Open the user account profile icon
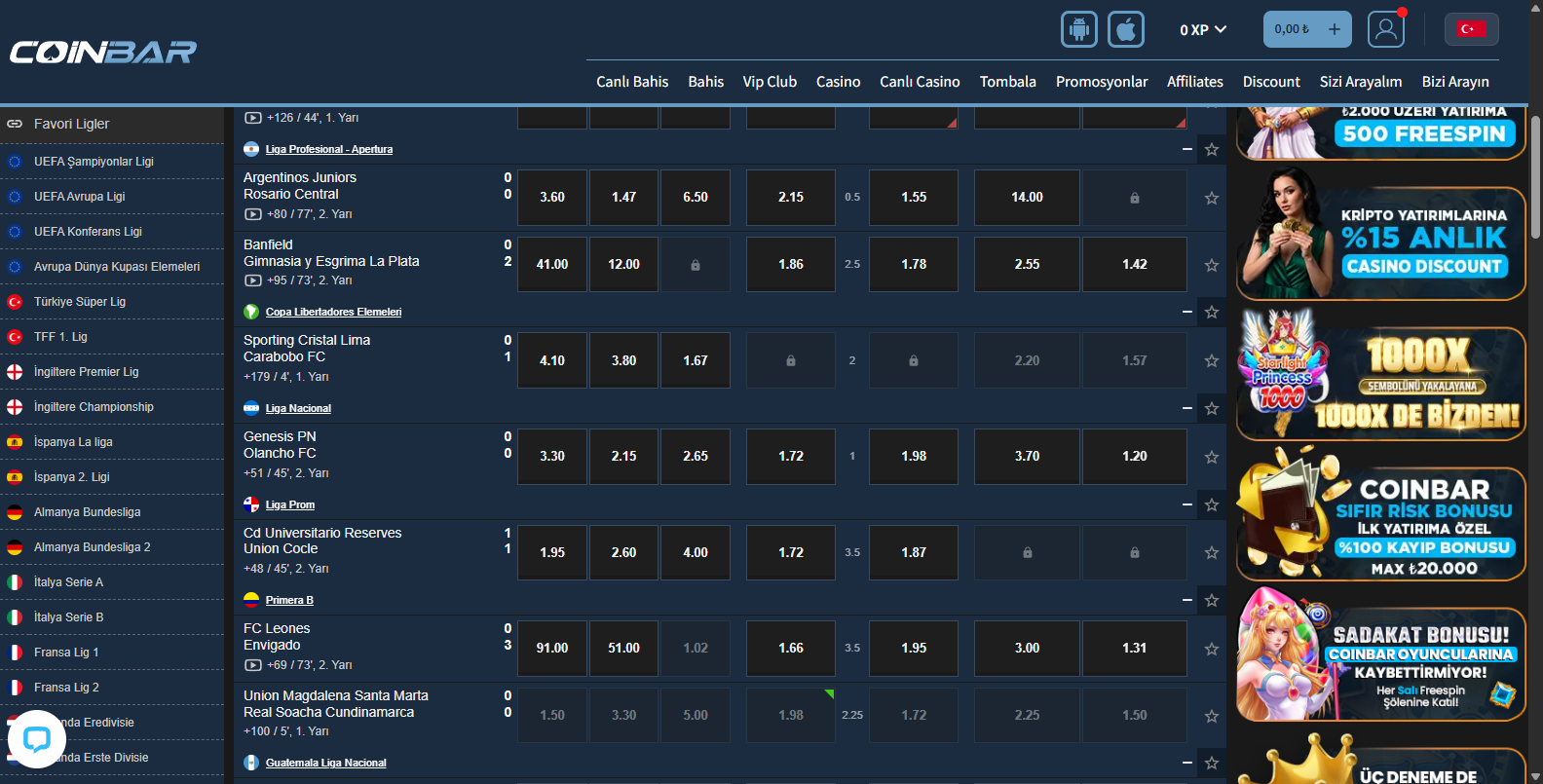 point(1386,29)
